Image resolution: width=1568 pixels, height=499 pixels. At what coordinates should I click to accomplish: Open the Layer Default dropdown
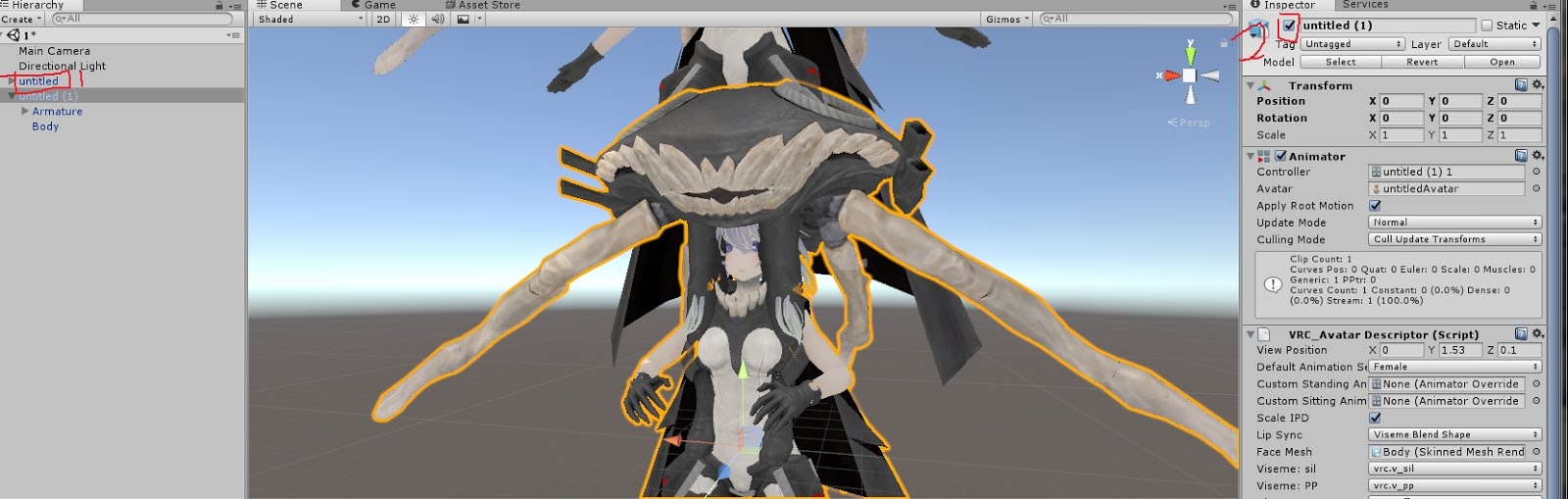point(1494,44)
